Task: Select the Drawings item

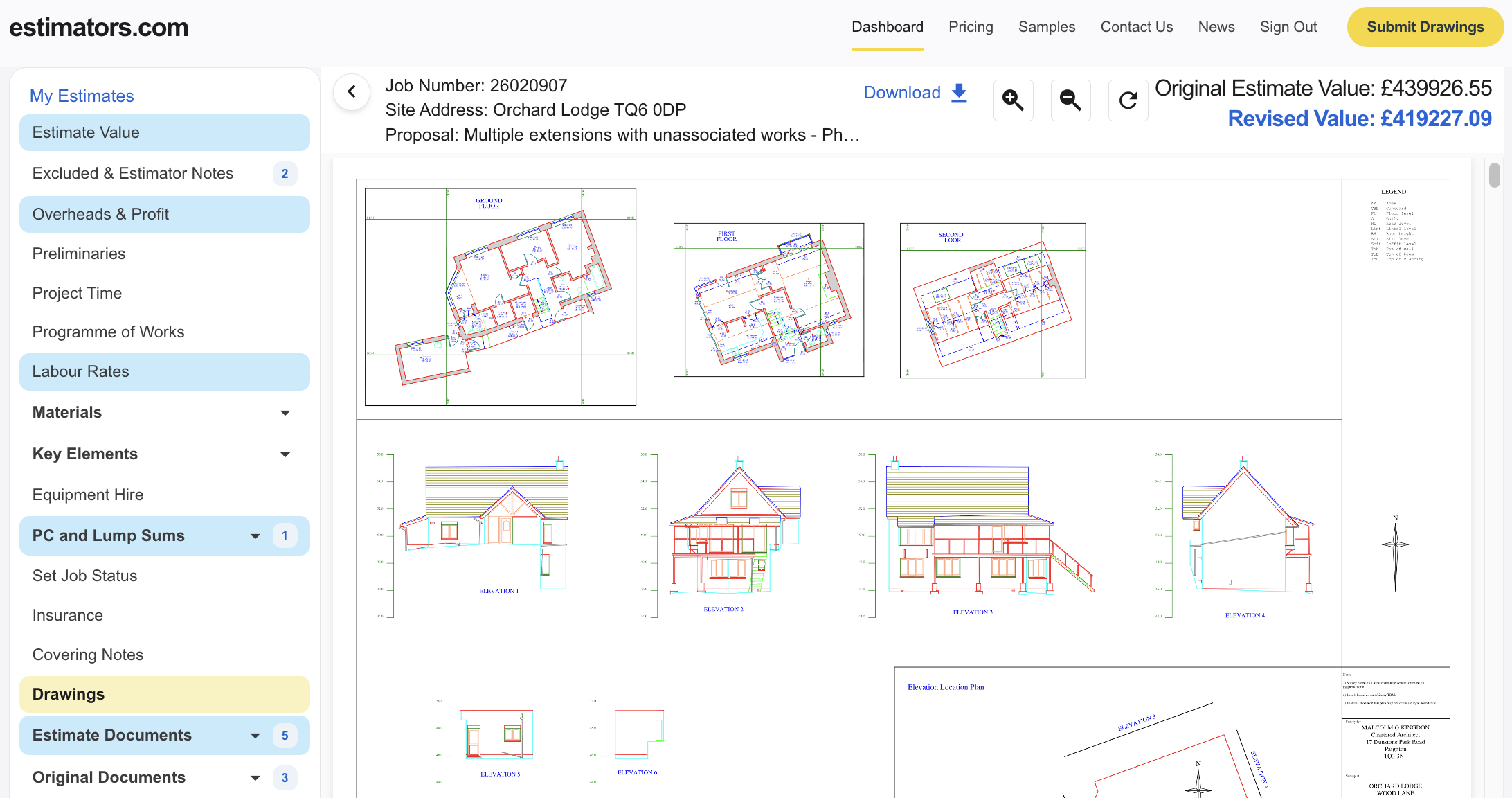Action: click(x=165, y=695)
